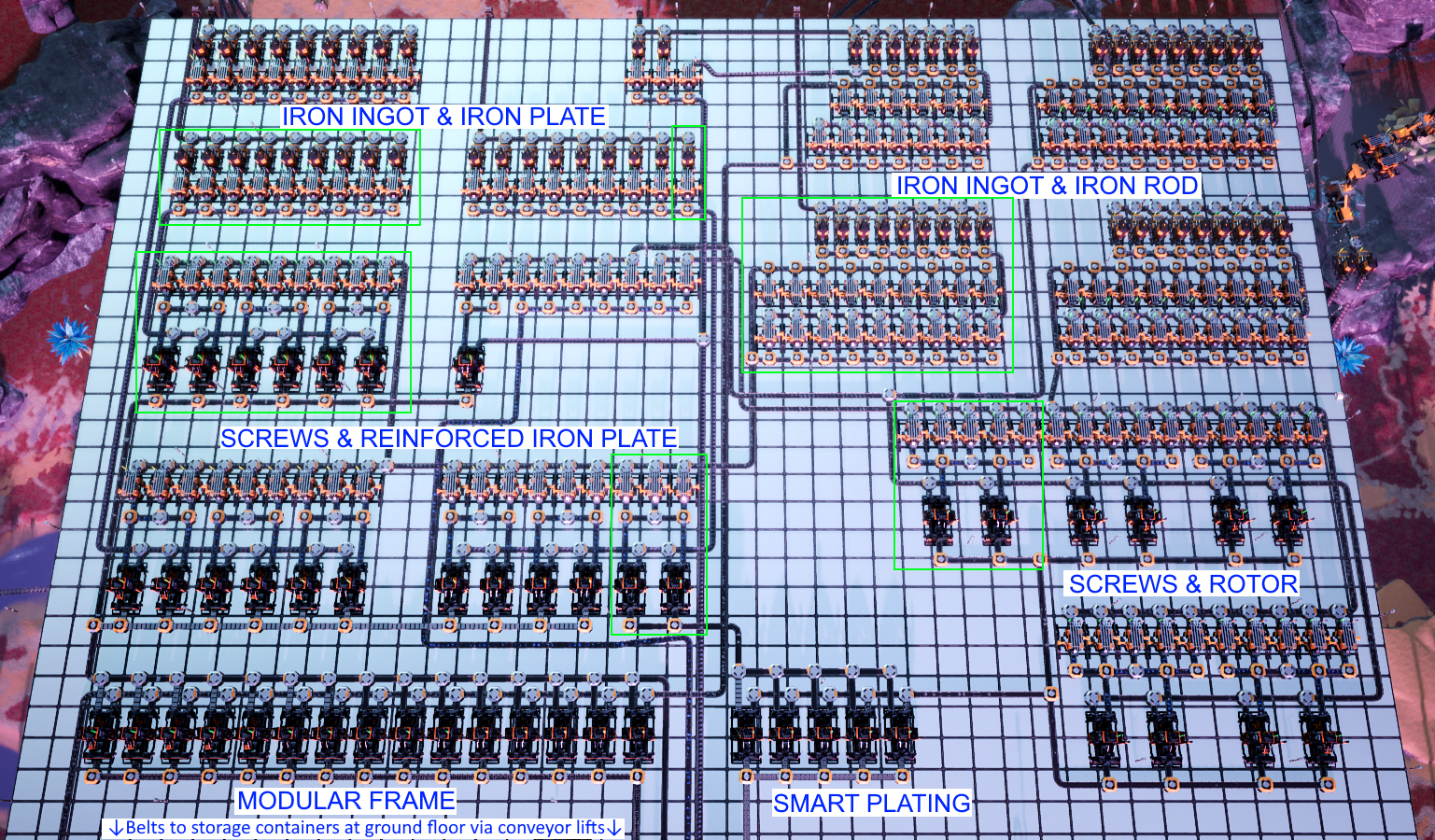
Task: Click the 'IRON INGOT & IRON PLATE' label
Action: (444, 117)
